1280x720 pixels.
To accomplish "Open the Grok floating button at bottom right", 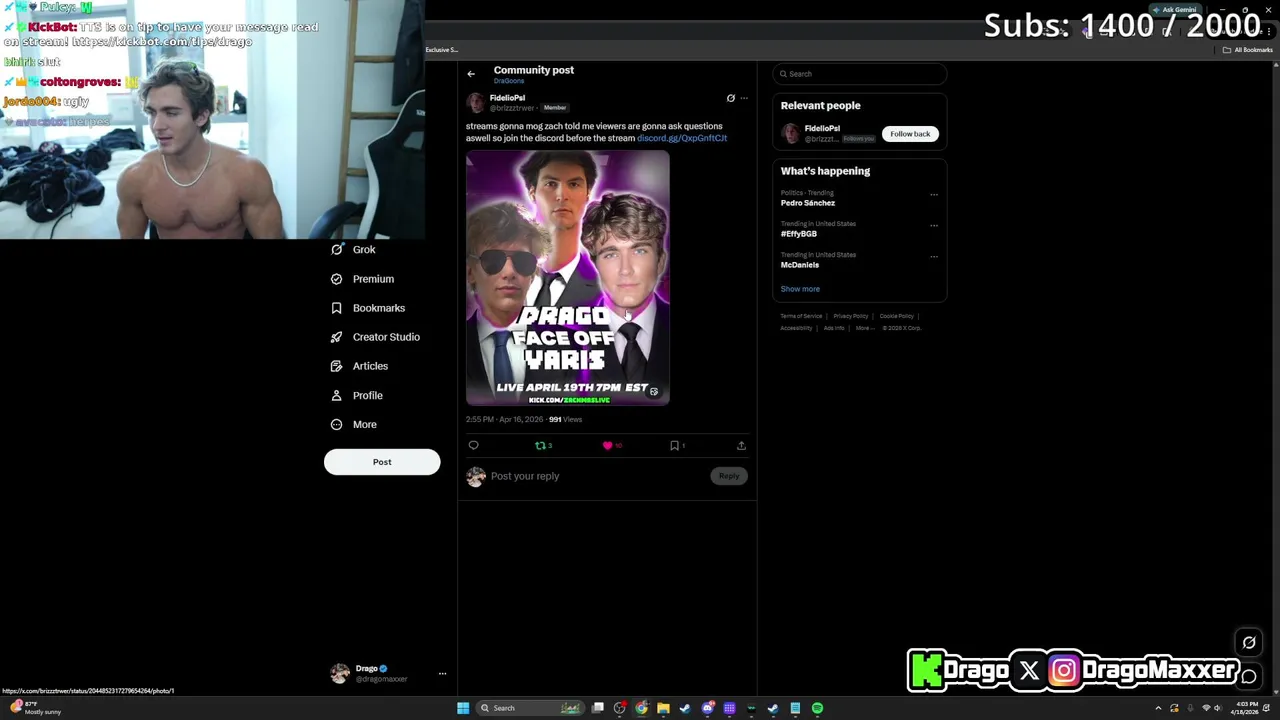I will coord(1249,643).
